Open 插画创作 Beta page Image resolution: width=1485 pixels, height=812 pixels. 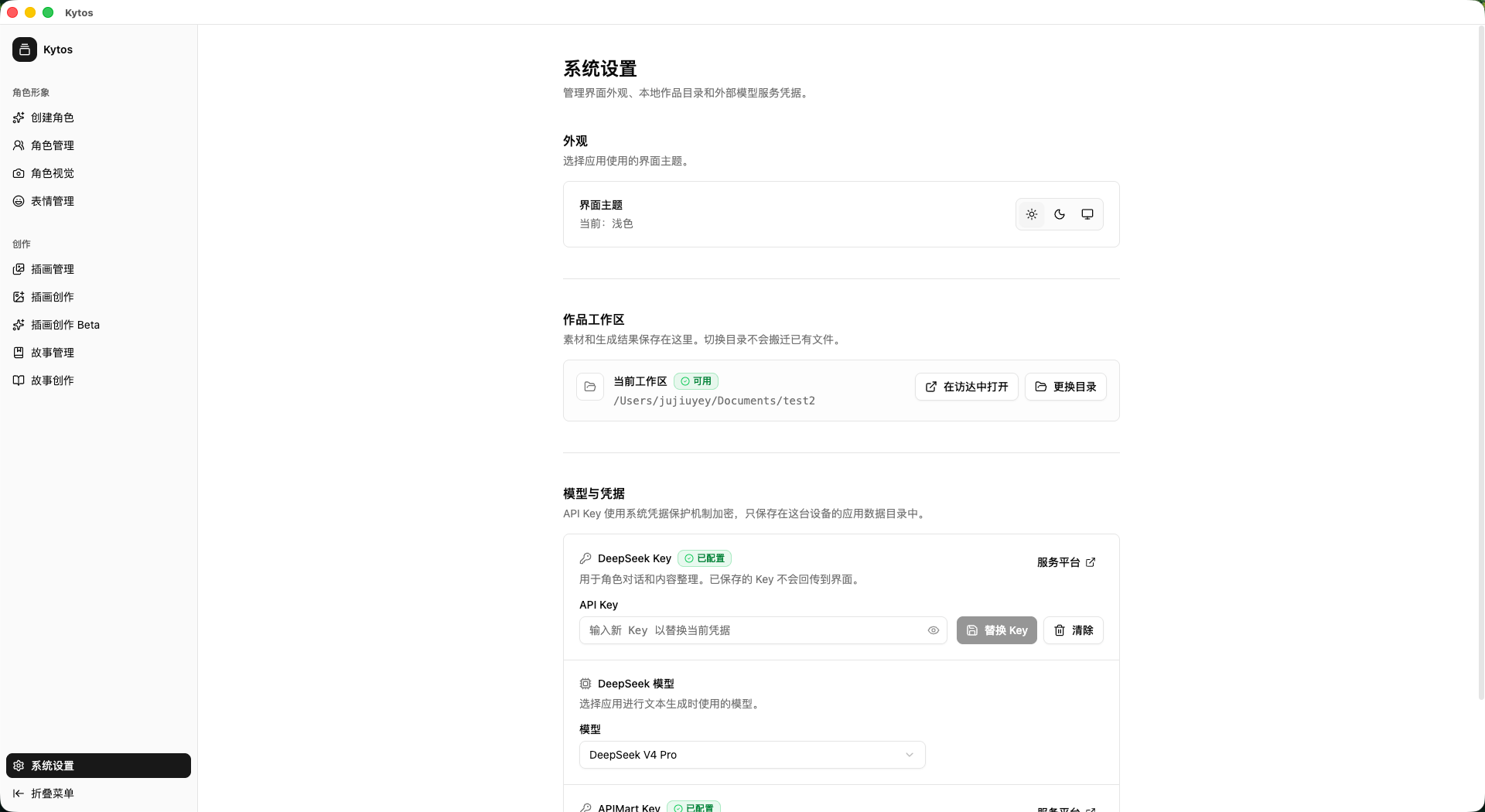point(98,325)
